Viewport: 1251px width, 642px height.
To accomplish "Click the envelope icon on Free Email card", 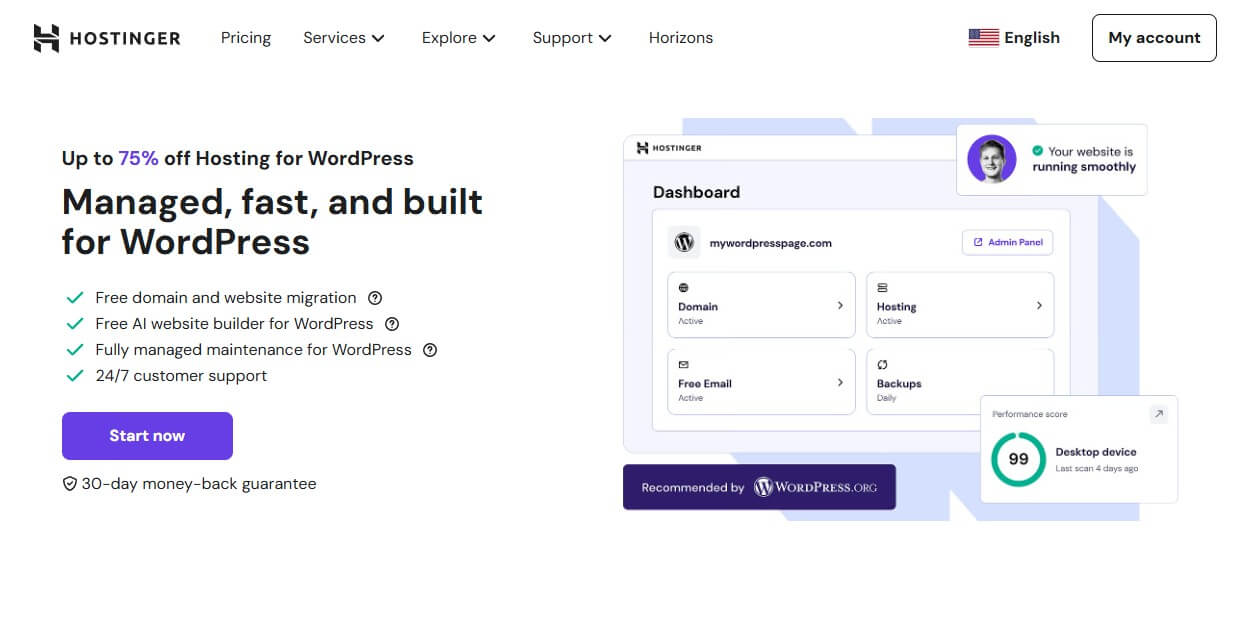I will click(x=683, y=365).
